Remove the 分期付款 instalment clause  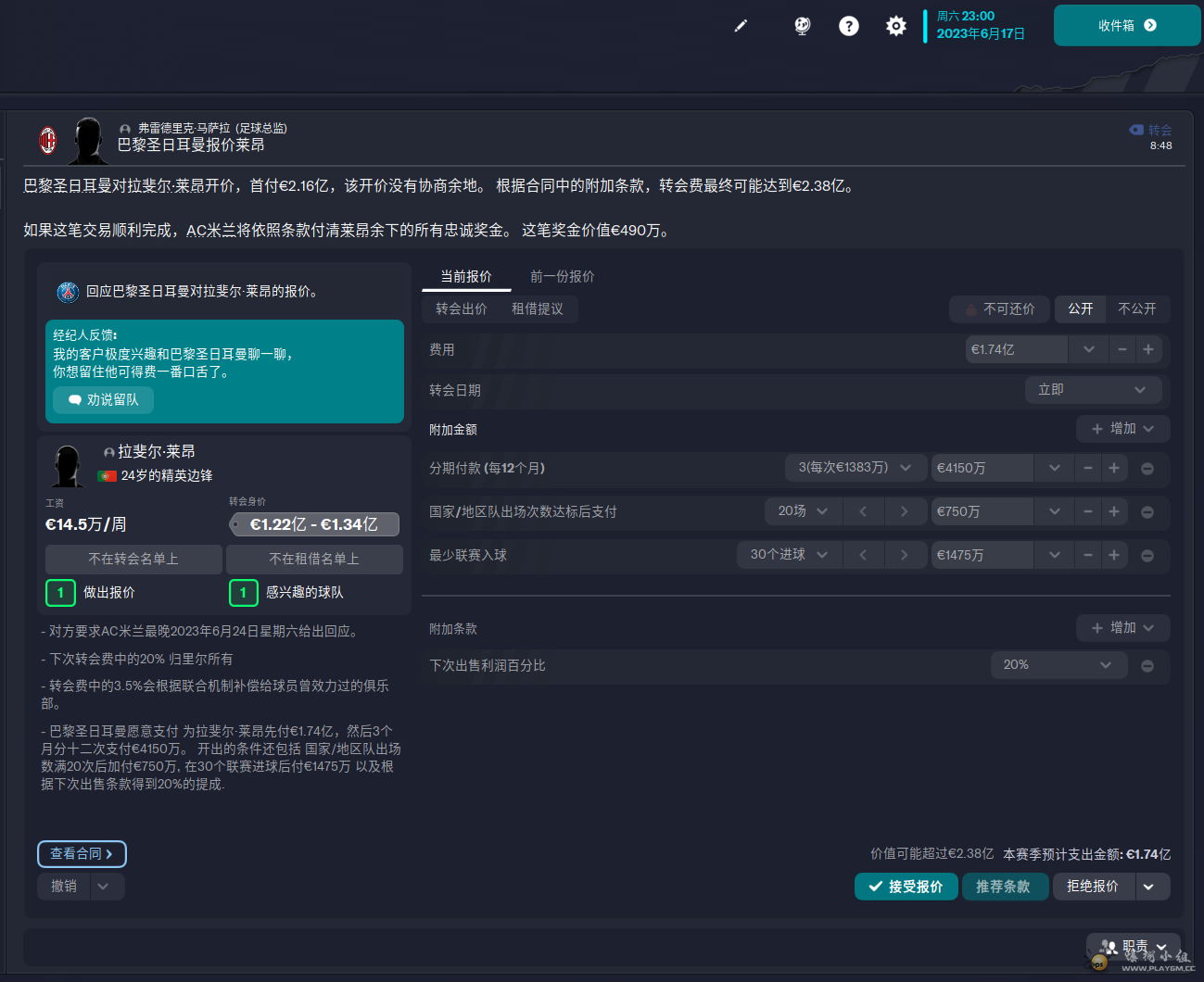click(x=1147, y=469)
